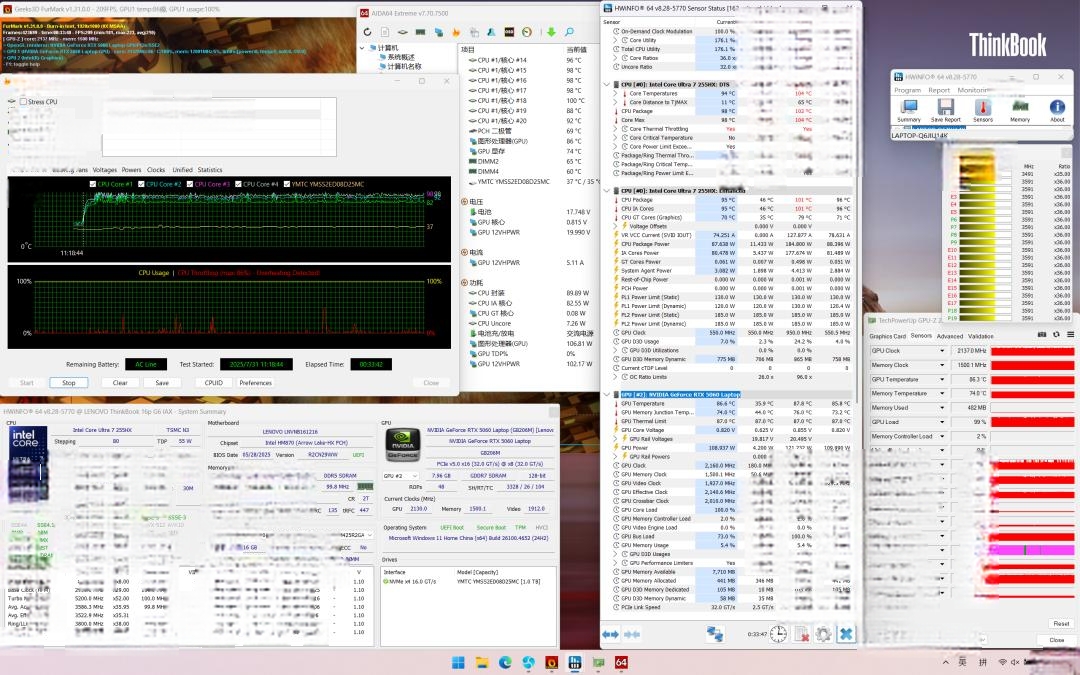Expand the GPU Rail Voltages row
The width and height of the screenshot is (1080, 675).
coord(615,439)
